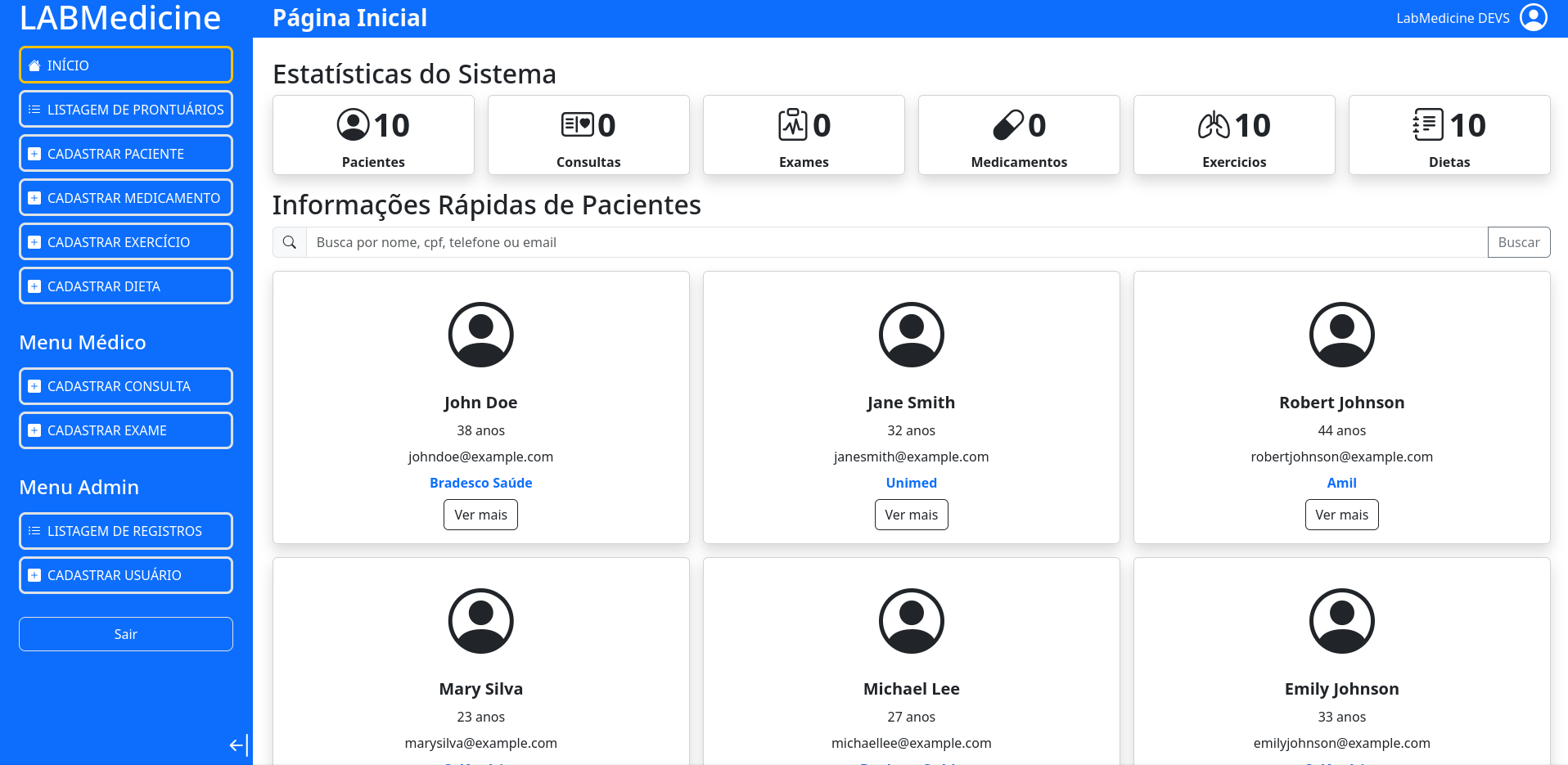This screenshot has height=765, width=1568.
Task: Click the Dietas label under its count
Action: pos(1449,162)
